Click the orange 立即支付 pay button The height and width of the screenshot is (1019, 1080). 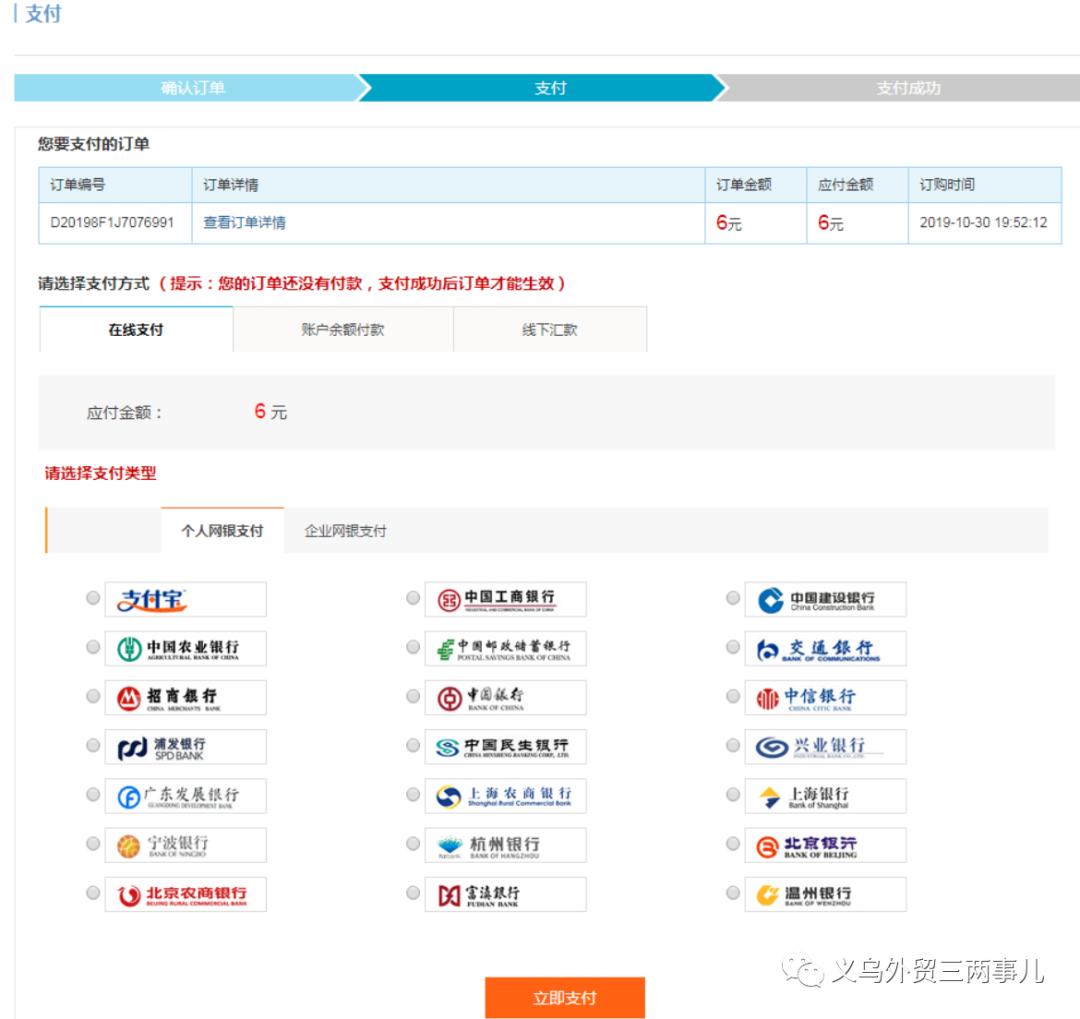tap(564, 997)
